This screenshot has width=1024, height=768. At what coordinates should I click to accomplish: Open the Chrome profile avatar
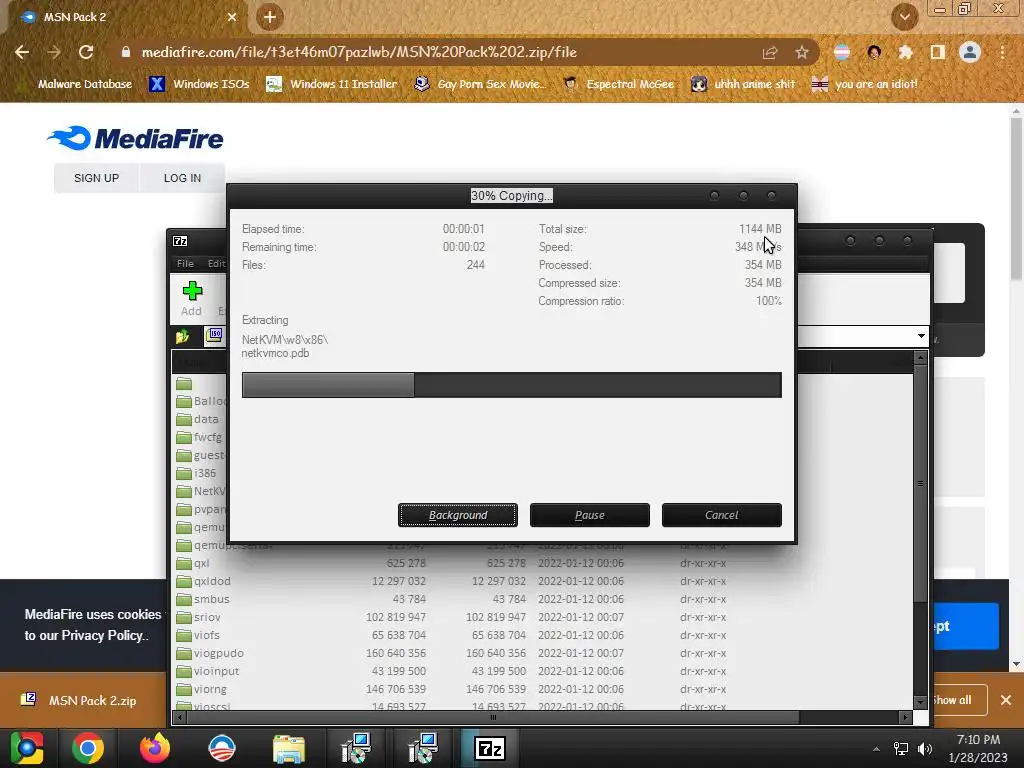click(970, 52)
